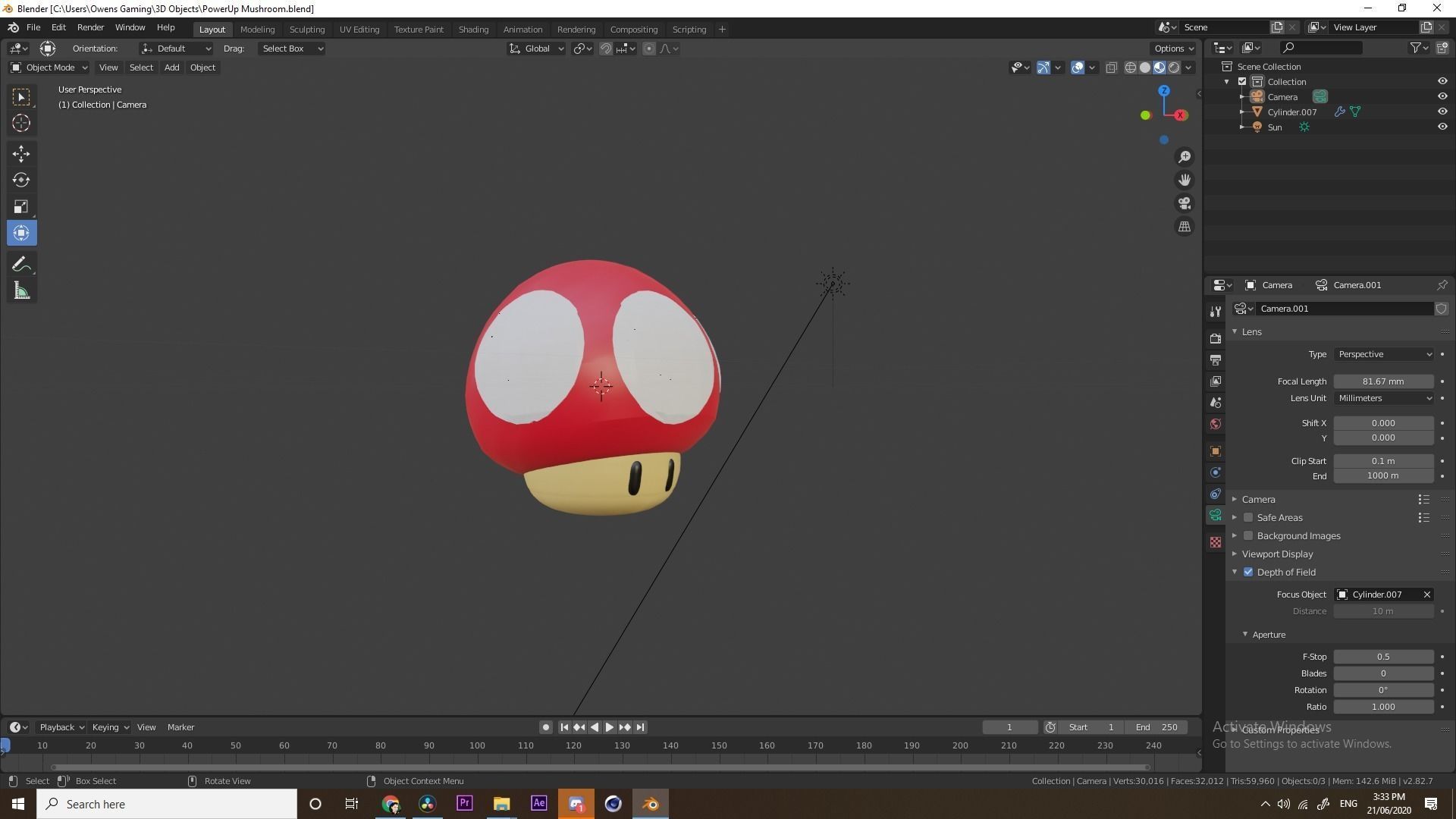Select solid viewport shading

[x=1145, y=67]
